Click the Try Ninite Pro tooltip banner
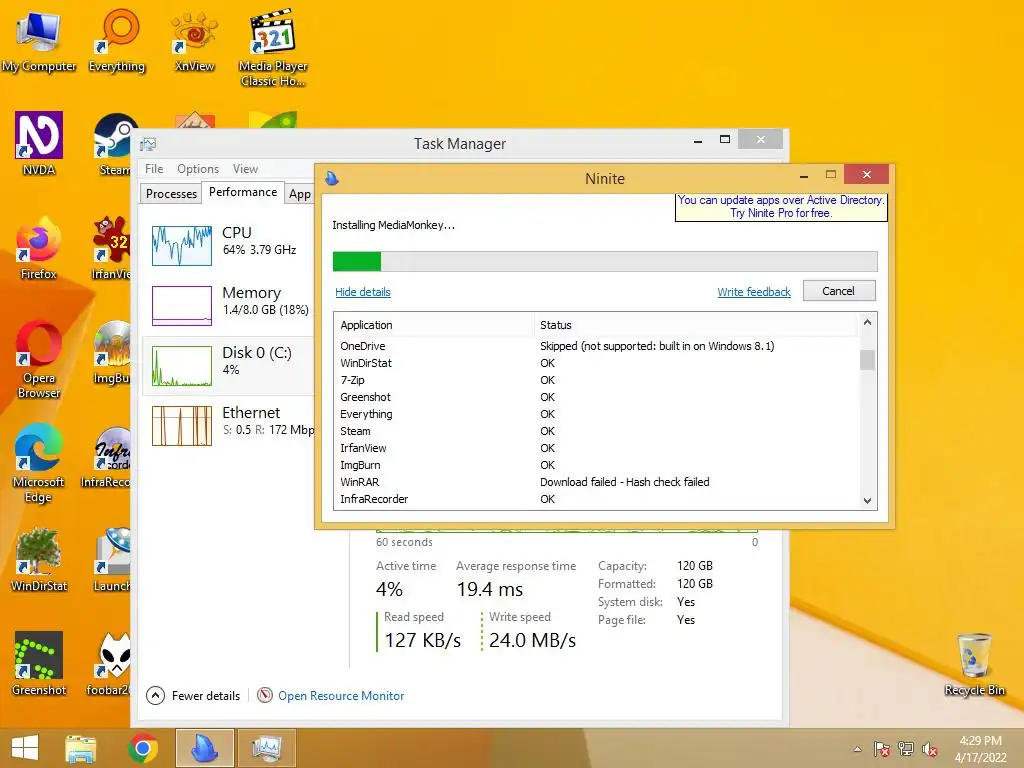The width and height of the screenshot is (1024, 768). click(781, 206)
